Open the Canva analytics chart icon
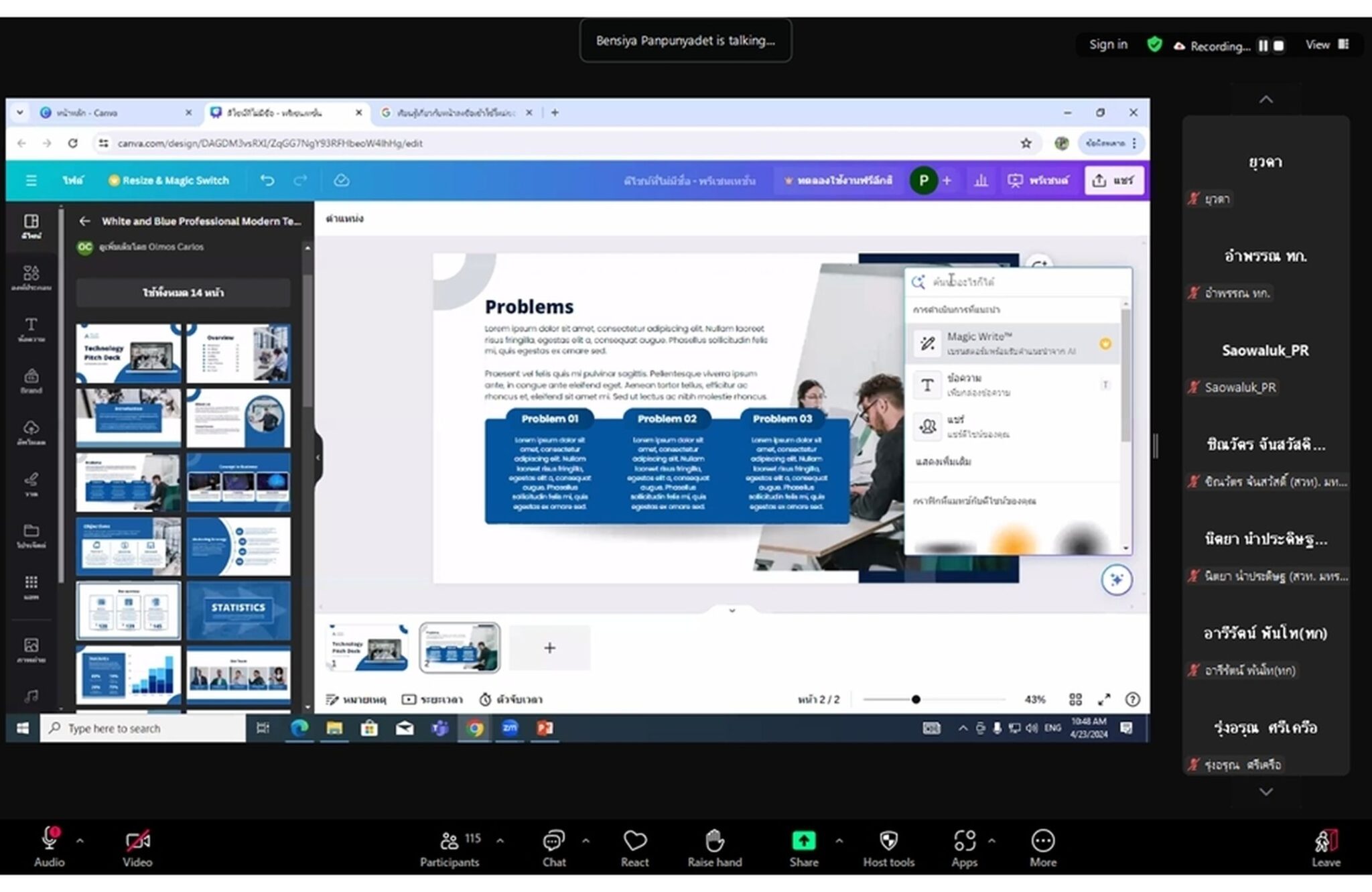Viewport: 1372px width, 892px height. pyautogui.click(x=981, y=180)
